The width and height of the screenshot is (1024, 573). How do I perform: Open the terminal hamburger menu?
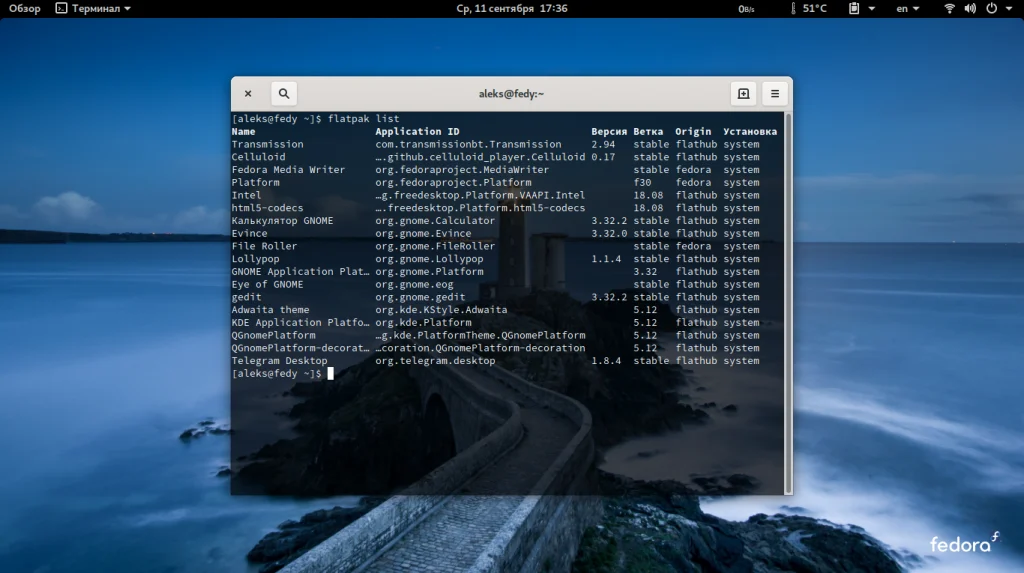(774, 94)
